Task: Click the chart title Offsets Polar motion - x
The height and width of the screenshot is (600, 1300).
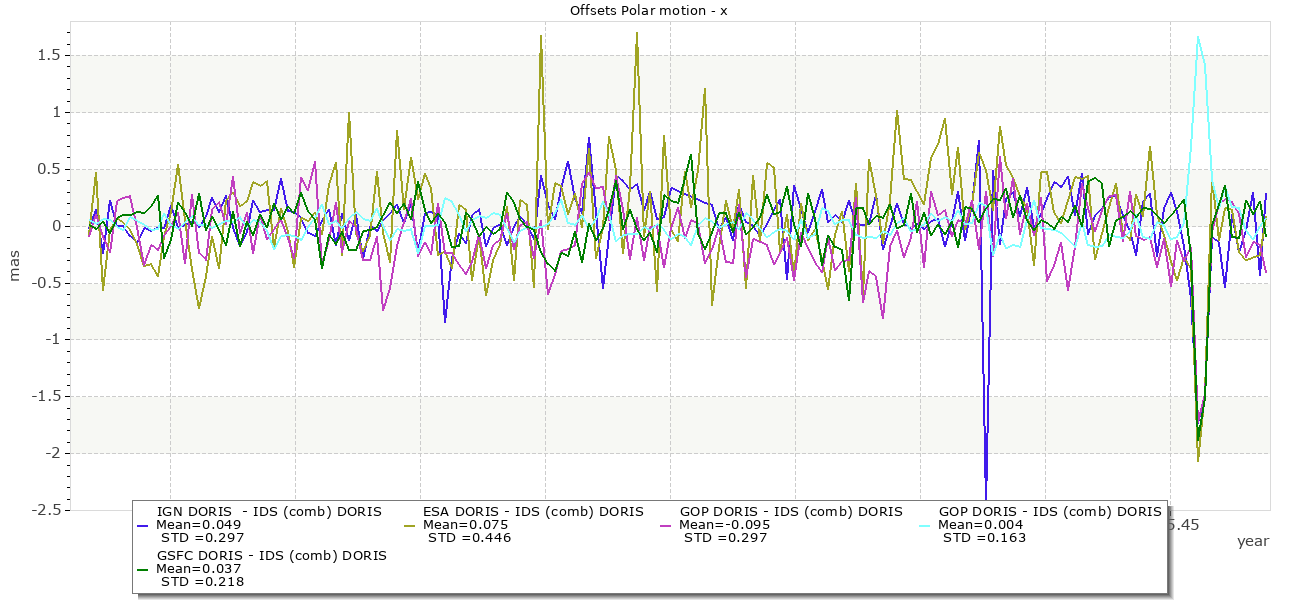Action: [648, 10]
